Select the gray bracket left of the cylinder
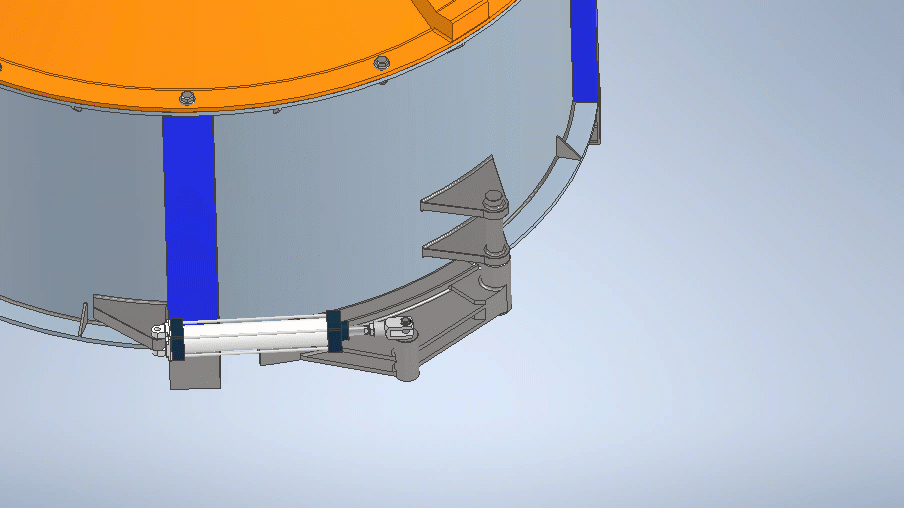Screen dimensions: 904x508 (x=129, y=317)
